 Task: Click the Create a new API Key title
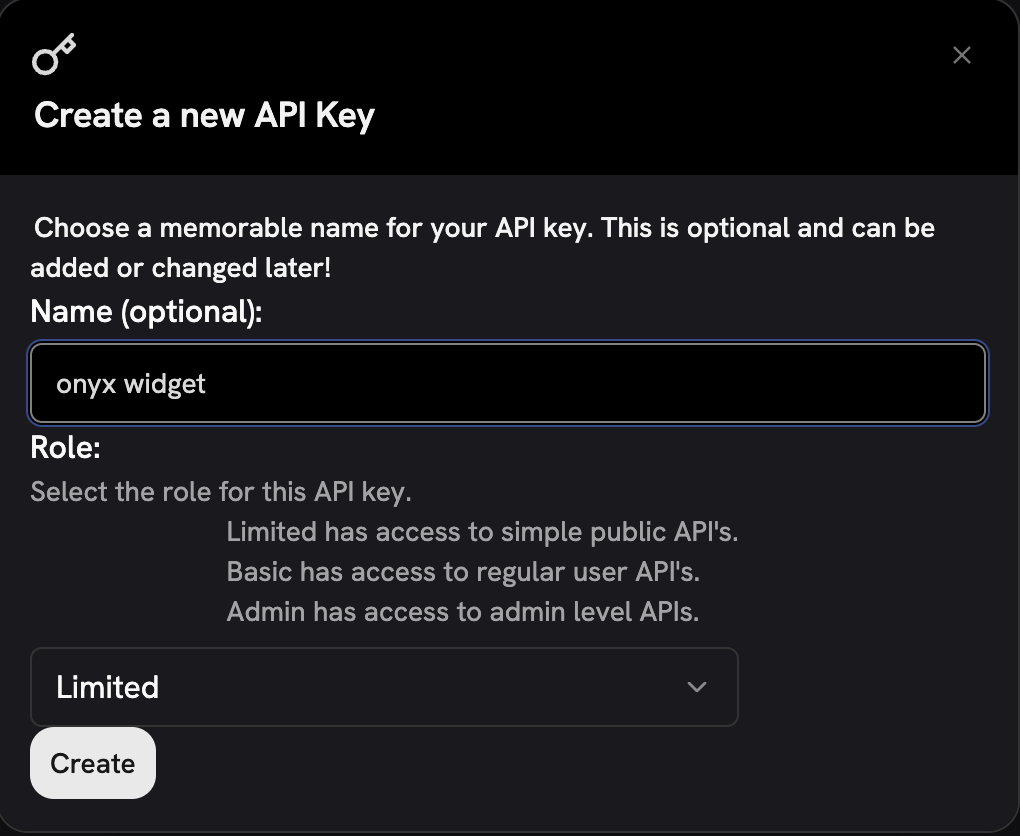tap(204, 115)
